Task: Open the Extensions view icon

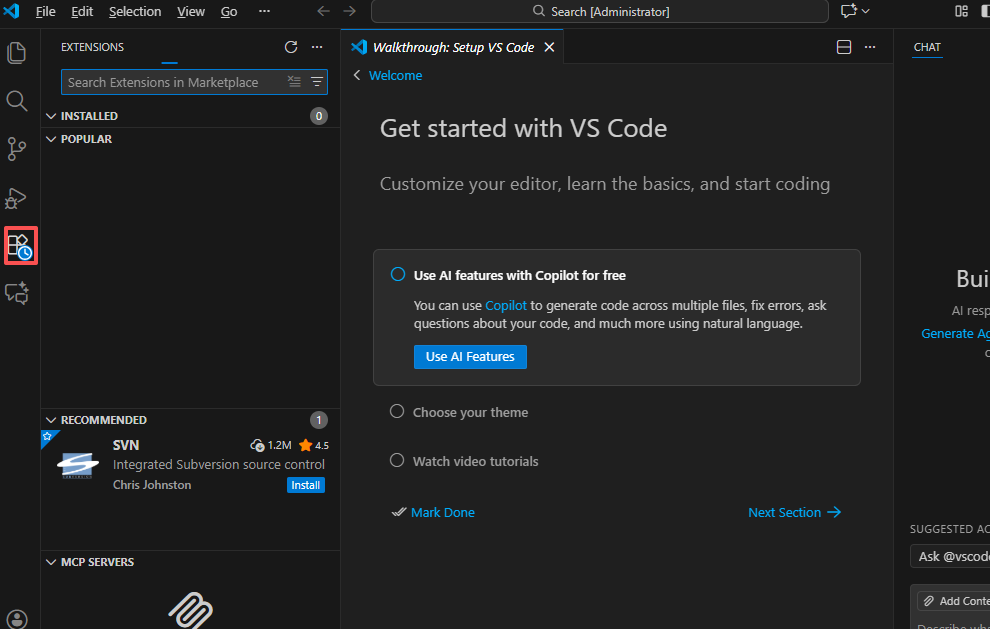Action: (x=20, y=246)
